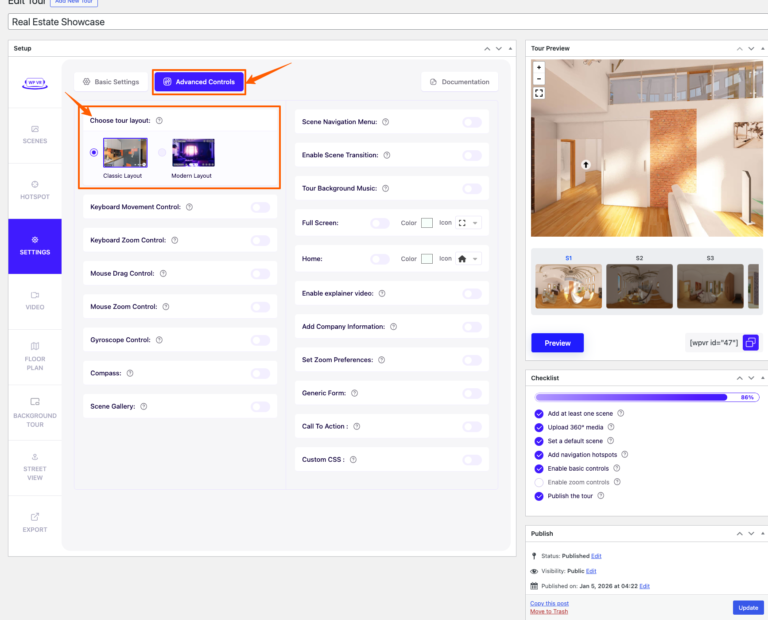
Task: Click help icon beside Mouse Zoom Control
Action: coord(166,307)
